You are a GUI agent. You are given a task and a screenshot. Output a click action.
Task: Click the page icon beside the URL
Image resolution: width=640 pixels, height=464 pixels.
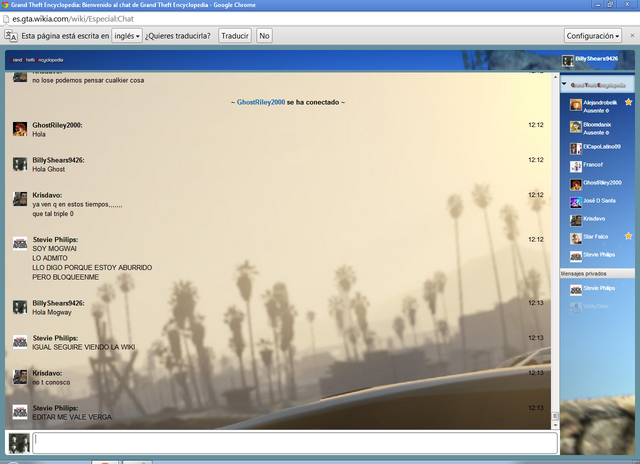coord(6,19)
